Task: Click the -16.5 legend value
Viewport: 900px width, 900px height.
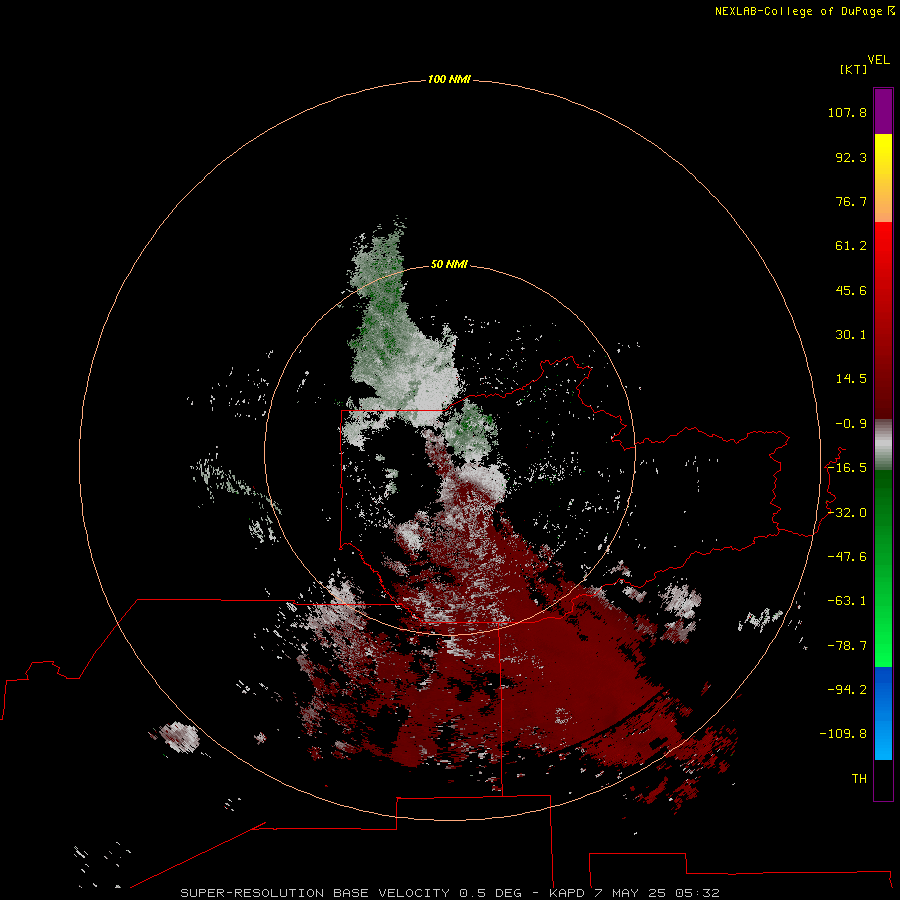Action: [x=847, y=468]
